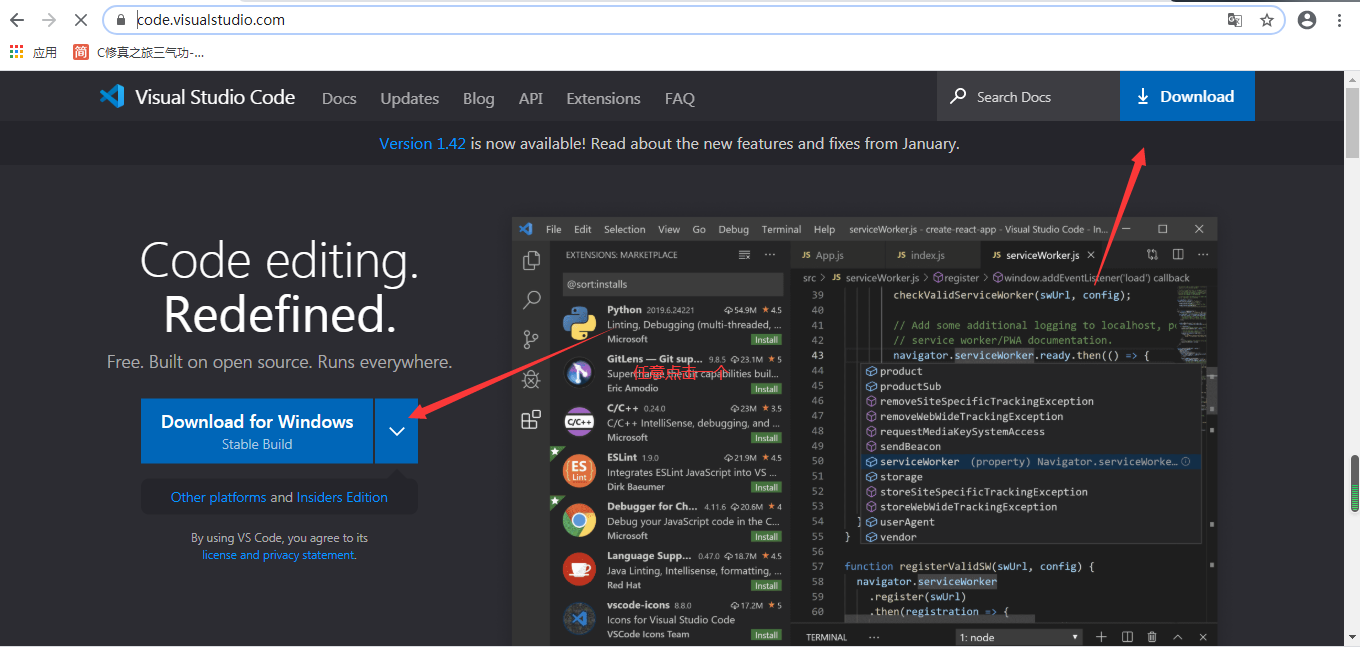Click Source Control icon in activity bar
Image resolution: width=1360 pixels, height=652 pixels.
531,340
